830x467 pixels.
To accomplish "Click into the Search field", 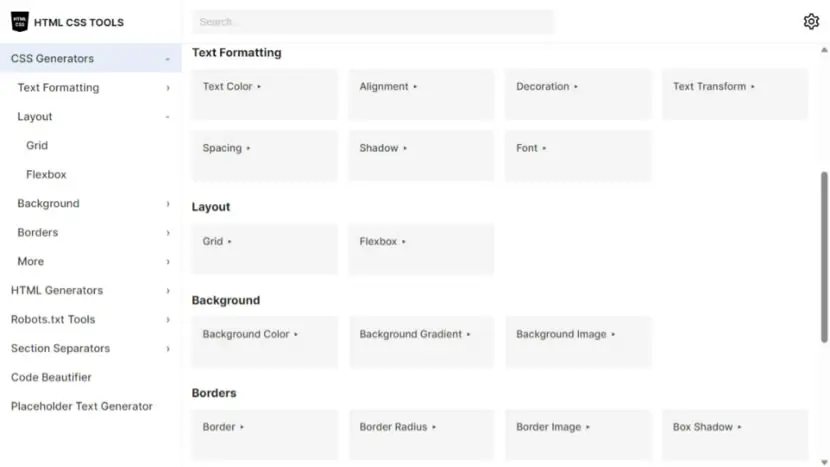I will point(373,22).
